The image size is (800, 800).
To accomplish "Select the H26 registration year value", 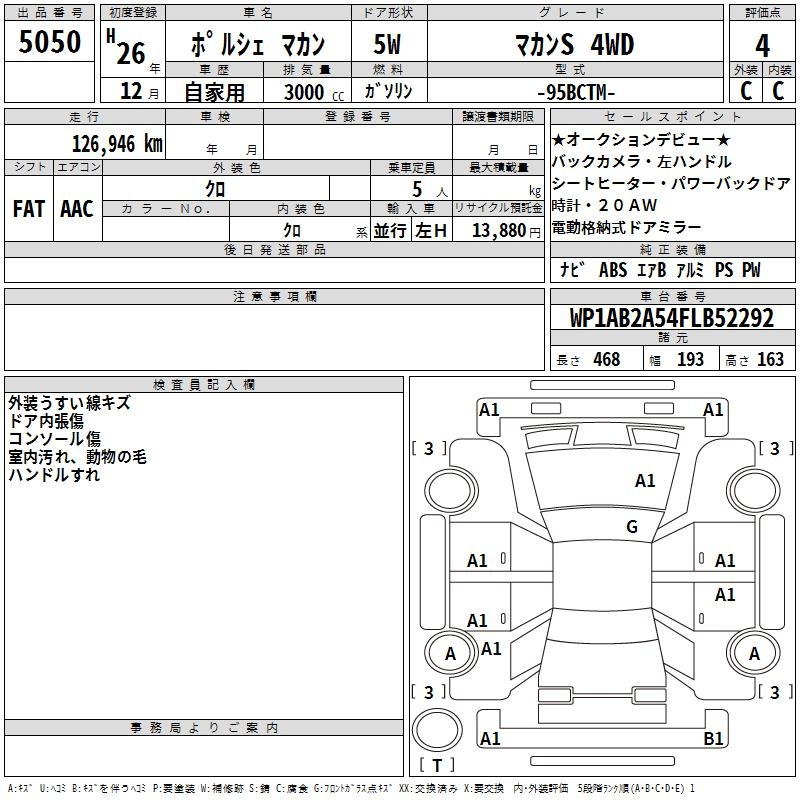I will [126, 47].
